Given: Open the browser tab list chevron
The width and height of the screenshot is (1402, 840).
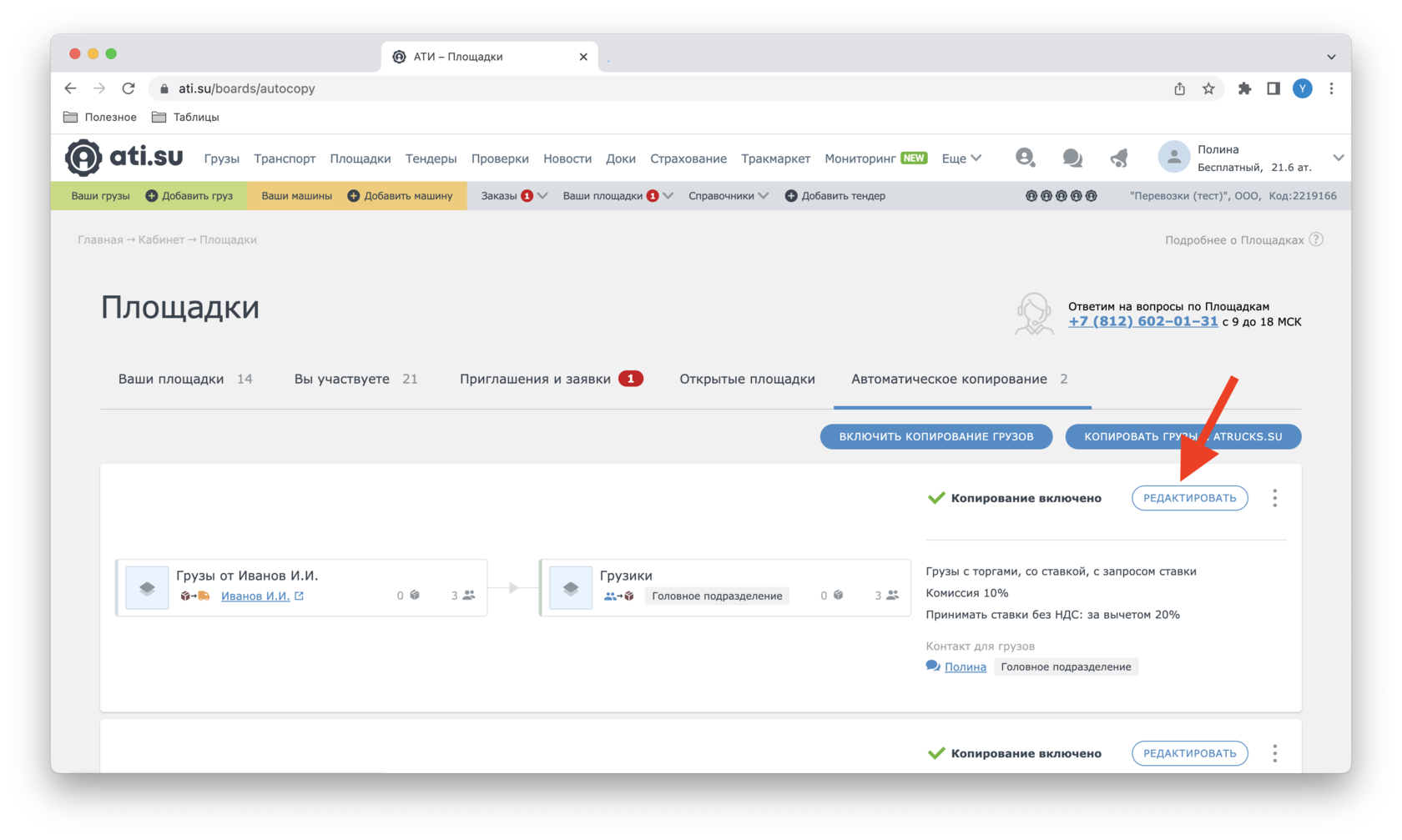Looking at the screenshot, I should (1332, 57).
